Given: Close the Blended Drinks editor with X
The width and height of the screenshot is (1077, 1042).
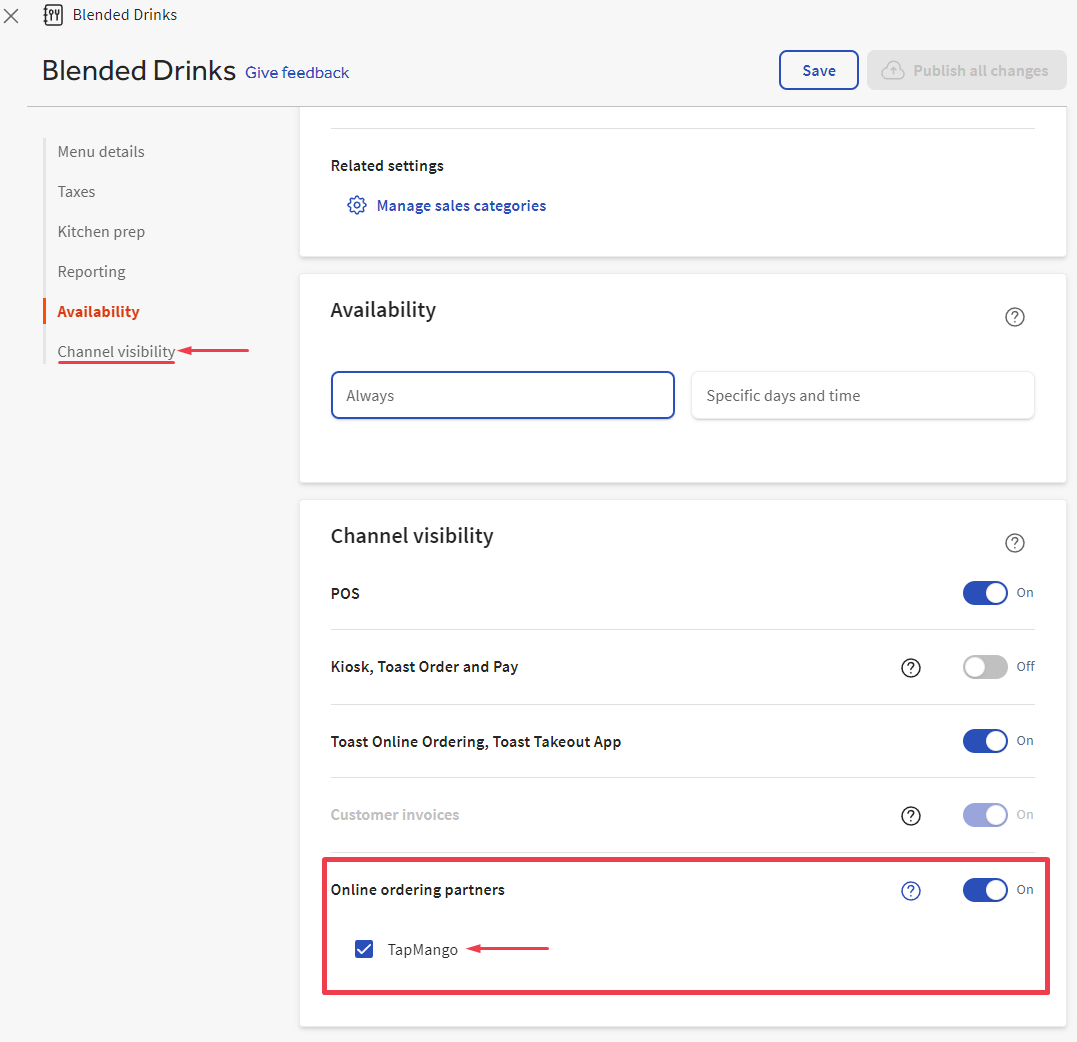Looking at the screenshot, I should point(11,15).
